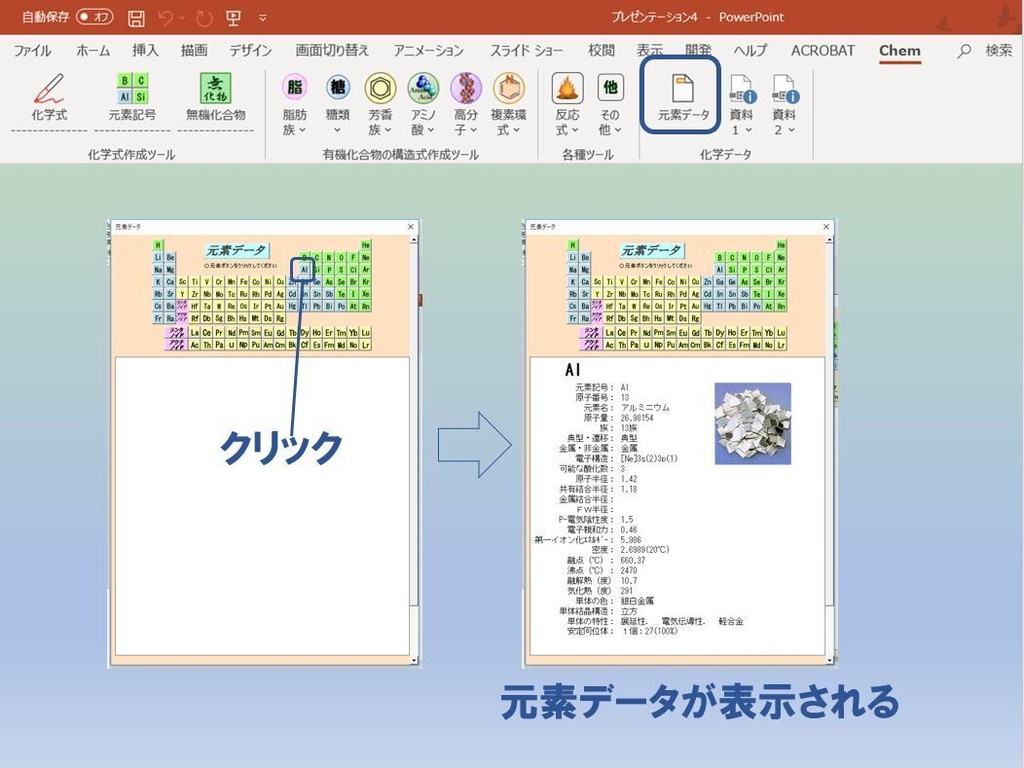
Task: Select the Chem ribbon tab
Action: [899, 50]
